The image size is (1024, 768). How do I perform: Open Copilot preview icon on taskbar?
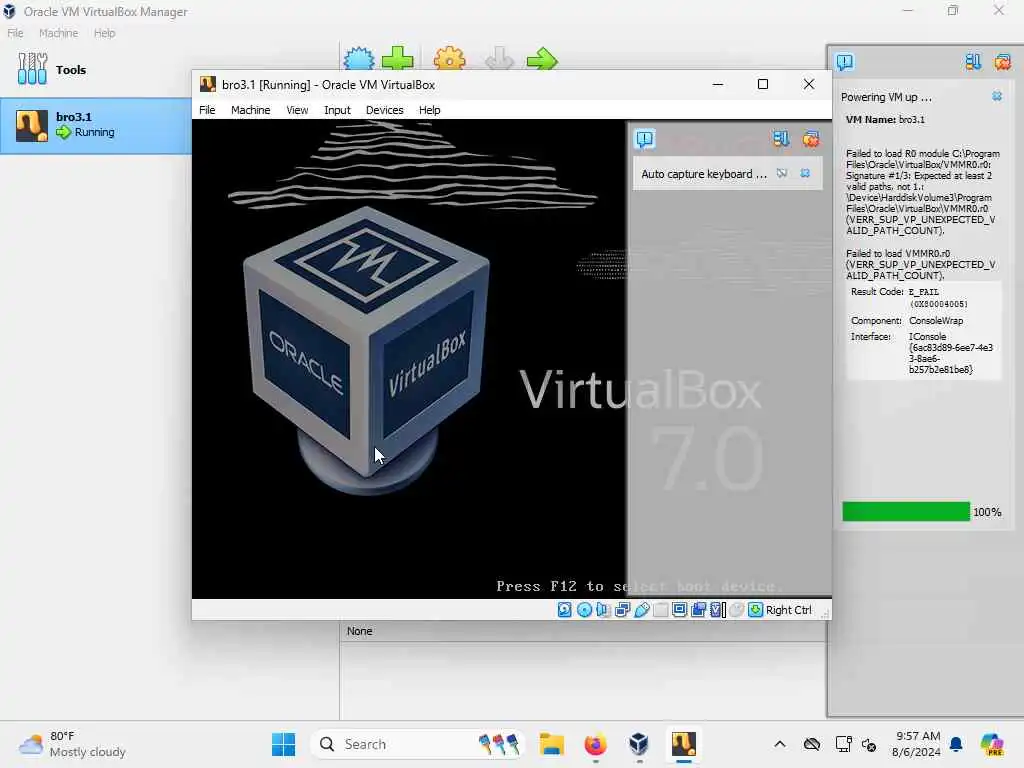[x=992, y=744]
